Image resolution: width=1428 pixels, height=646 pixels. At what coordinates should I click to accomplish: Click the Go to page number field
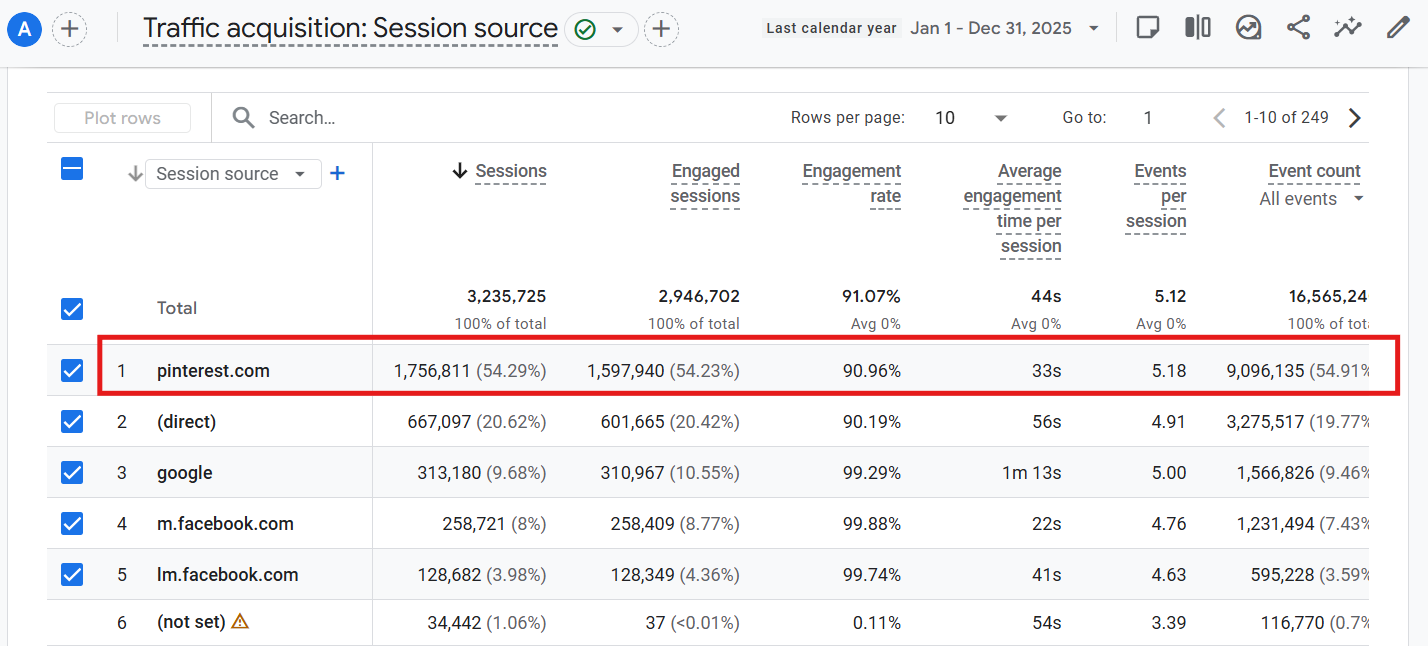1148,118
